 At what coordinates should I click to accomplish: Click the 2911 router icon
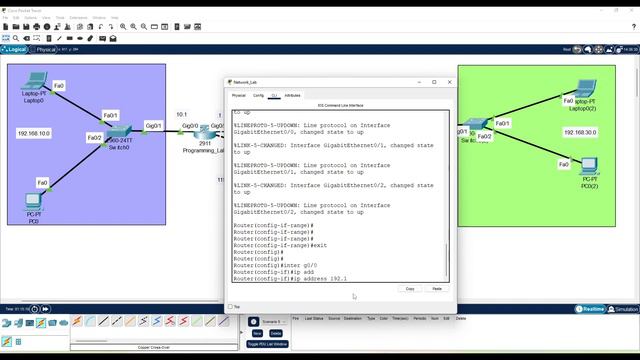204,132
